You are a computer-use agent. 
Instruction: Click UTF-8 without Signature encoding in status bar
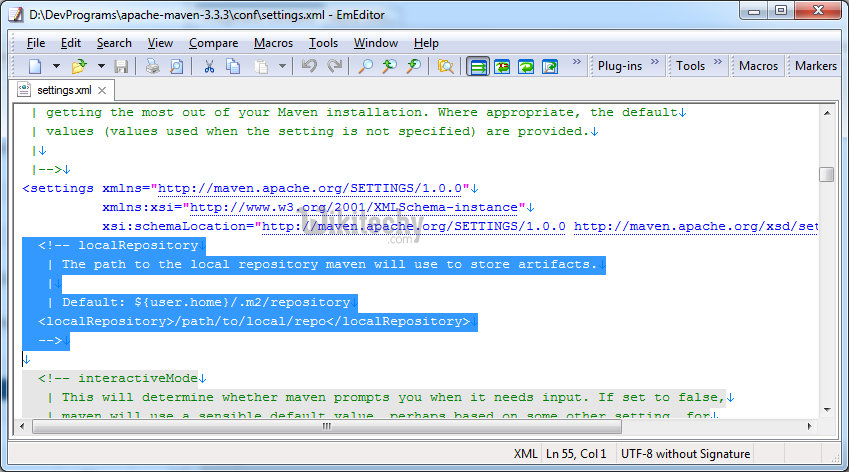[x=683, y=454]
